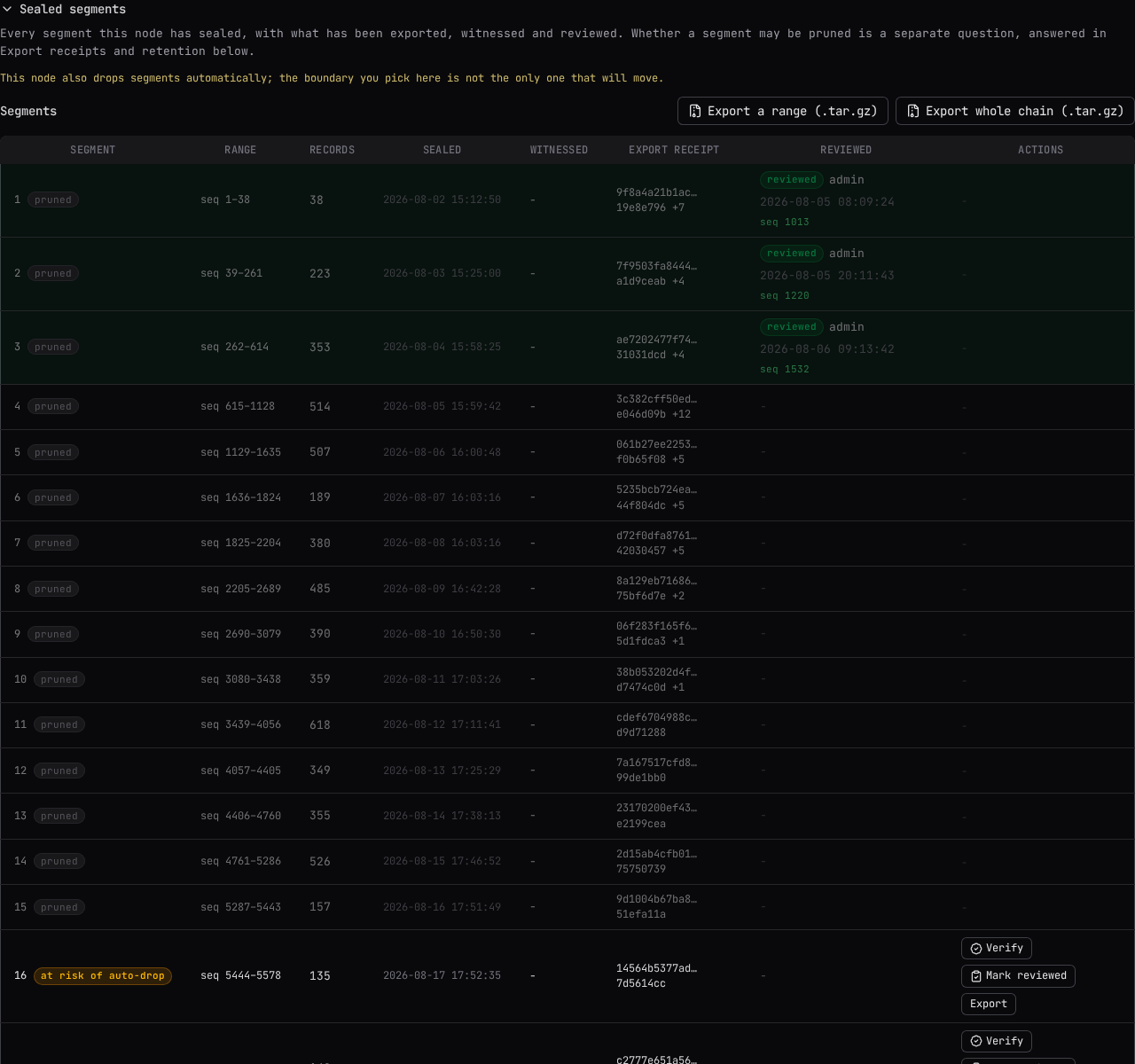Click the 'Segments' heading above the table
The width and height of the screenshot is (1135, 1064).
[x=28, y=111]
